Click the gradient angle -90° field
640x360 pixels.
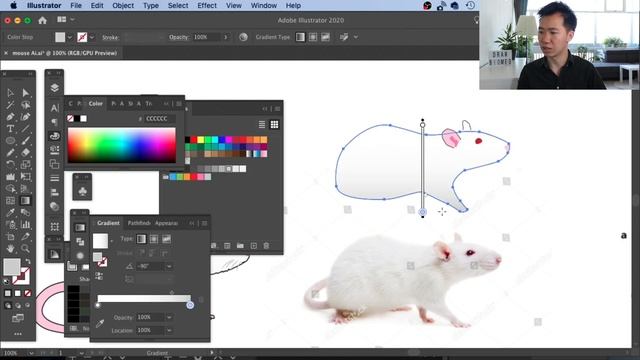[x=150, y=267]
